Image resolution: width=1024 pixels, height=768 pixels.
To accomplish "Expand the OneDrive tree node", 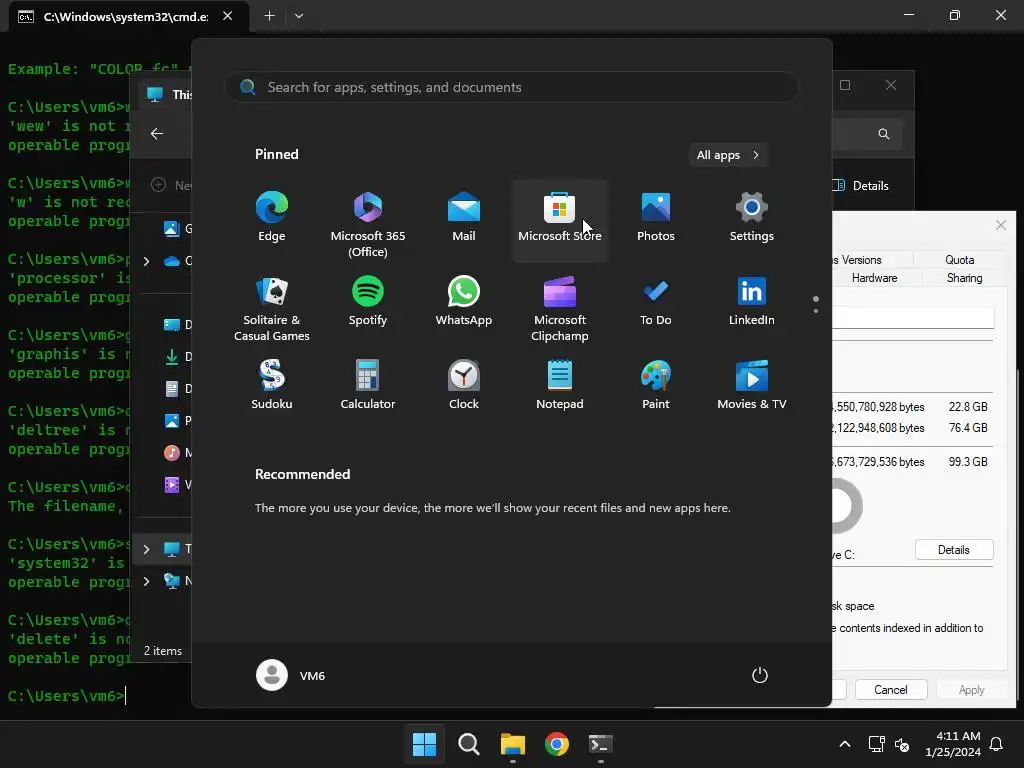I will coord(146,261).
